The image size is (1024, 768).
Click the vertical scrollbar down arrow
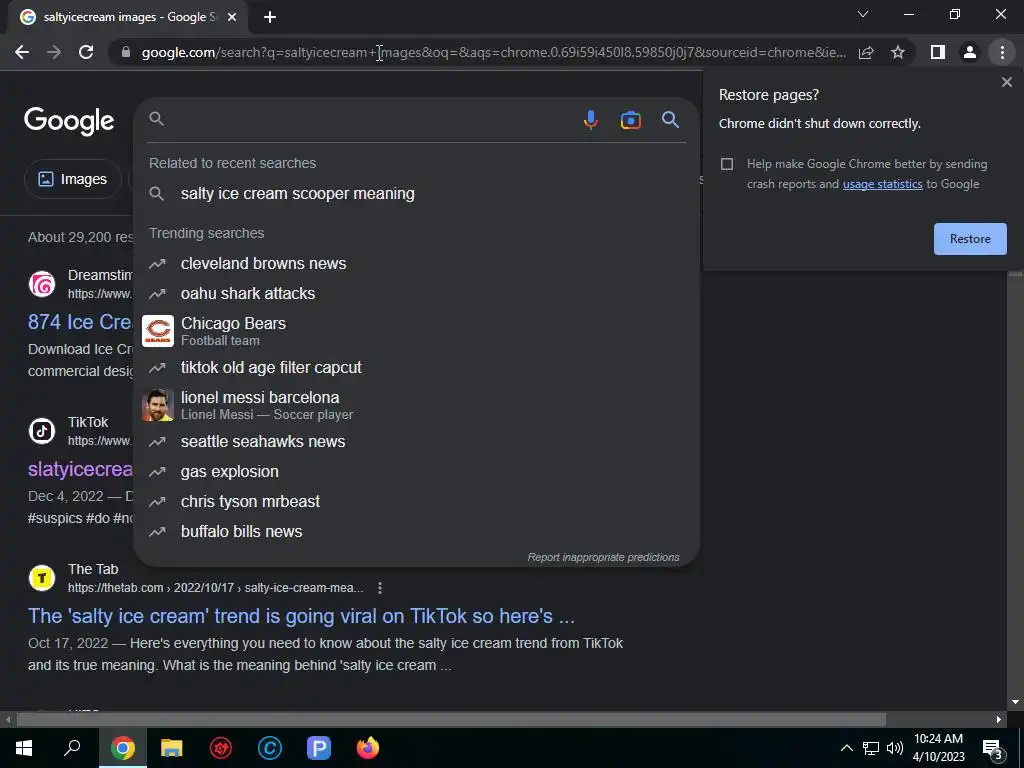pyautogui.click(x=1015, y=703)
